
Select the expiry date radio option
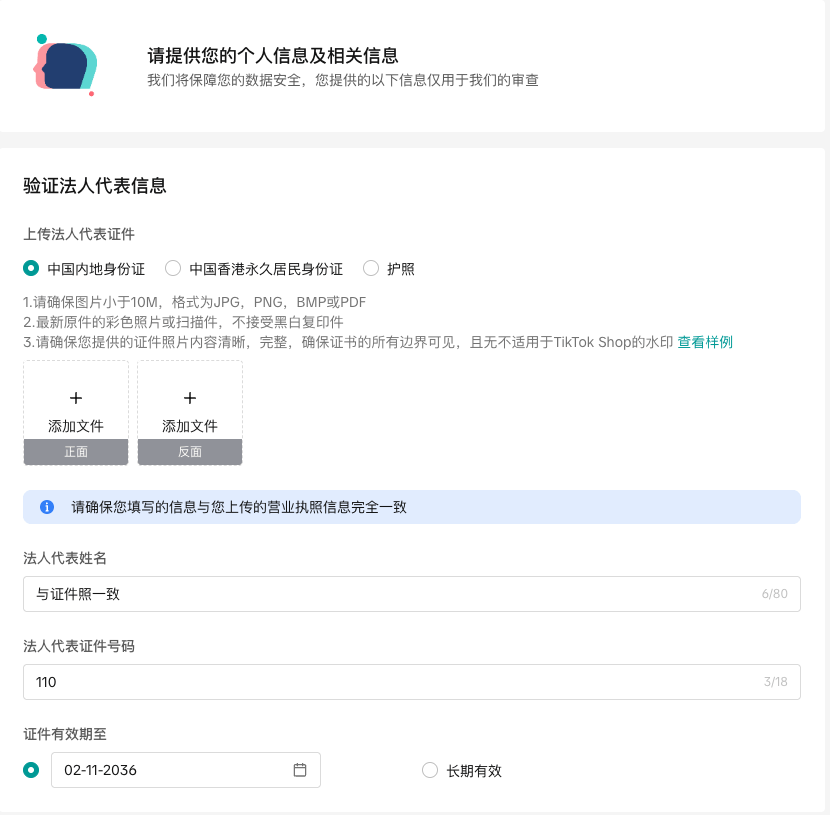(x=31, y=769)
